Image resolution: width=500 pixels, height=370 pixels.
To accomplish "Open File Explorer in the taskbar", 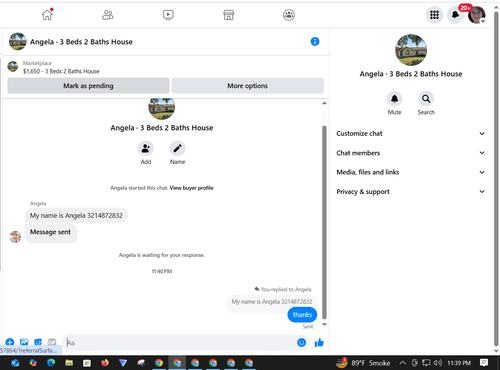I will (x=69, y=363).
